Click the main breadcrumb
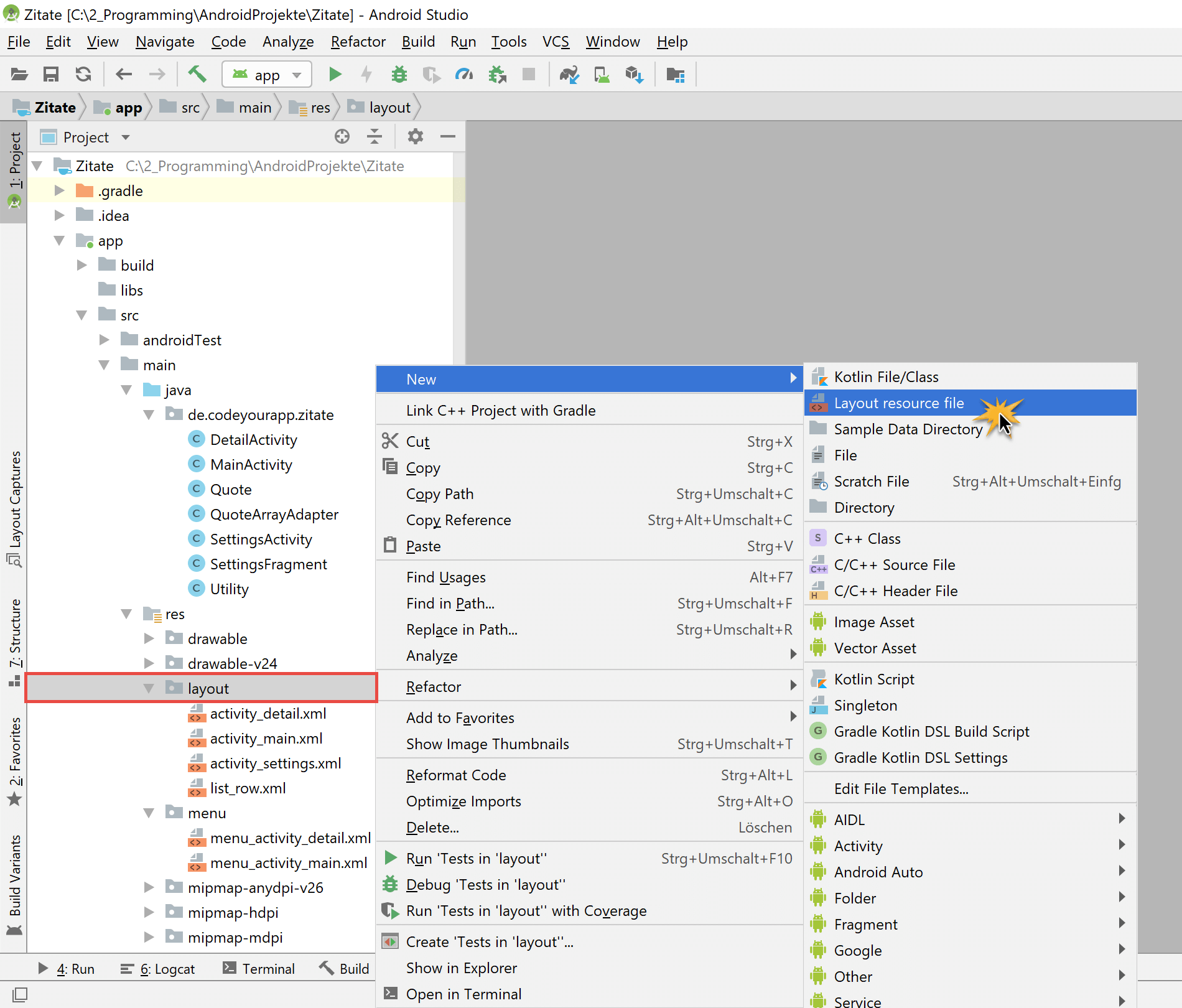Image resolution: width=1182 pixels, height=1008 pixels. [244, 108]
